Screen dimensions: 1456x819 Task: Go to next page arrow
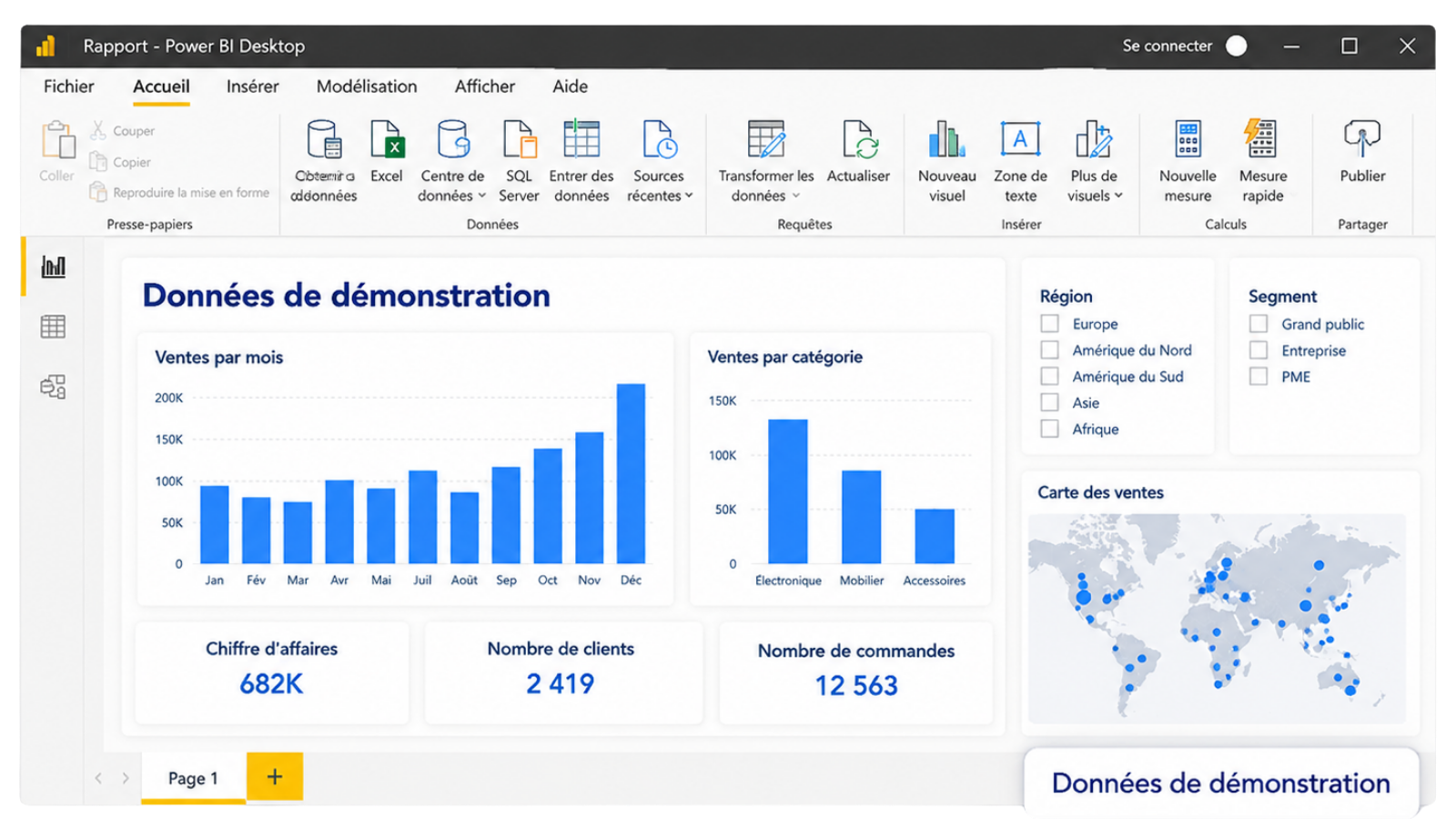[x=126, y=778]
